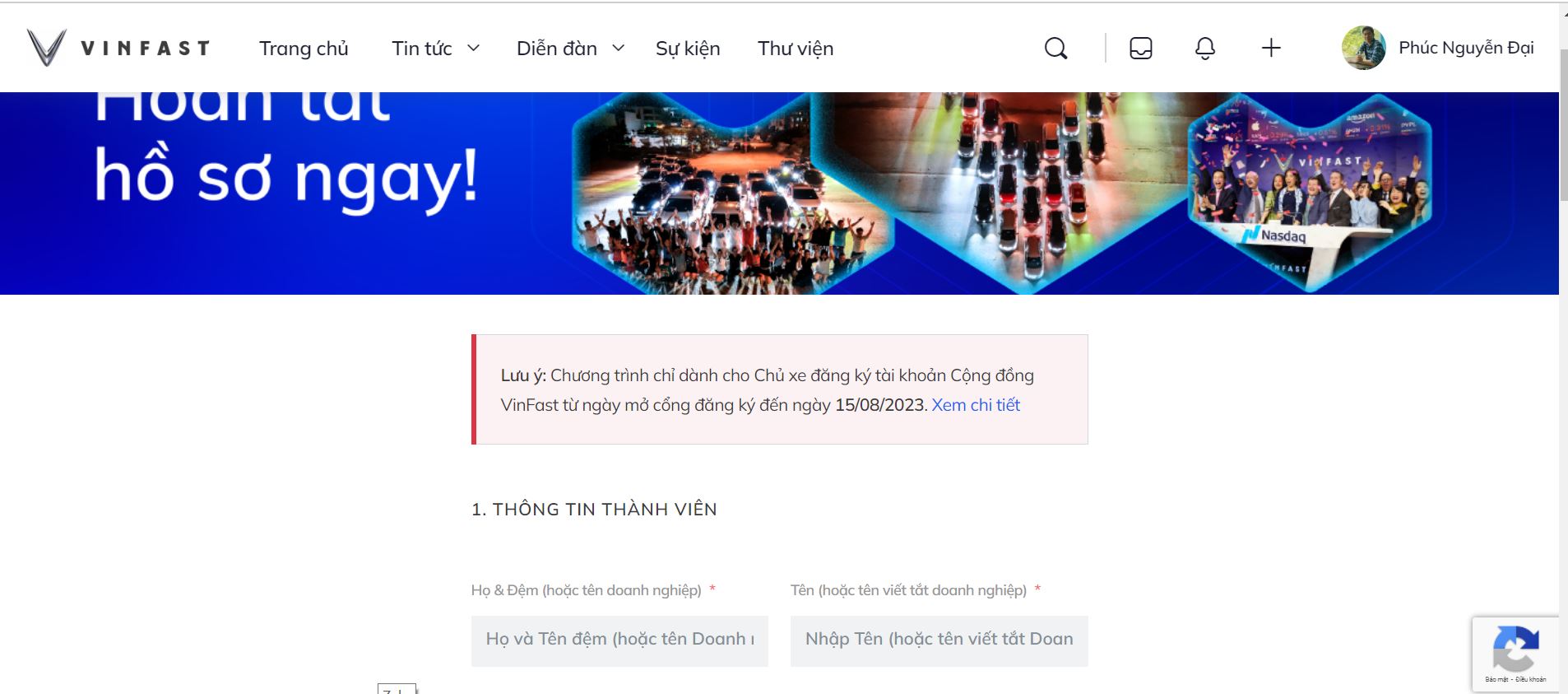Expand the Diễn đàn dropdown chevron
This screenshot has width=1568, height=694.
[x=619, y=49]
